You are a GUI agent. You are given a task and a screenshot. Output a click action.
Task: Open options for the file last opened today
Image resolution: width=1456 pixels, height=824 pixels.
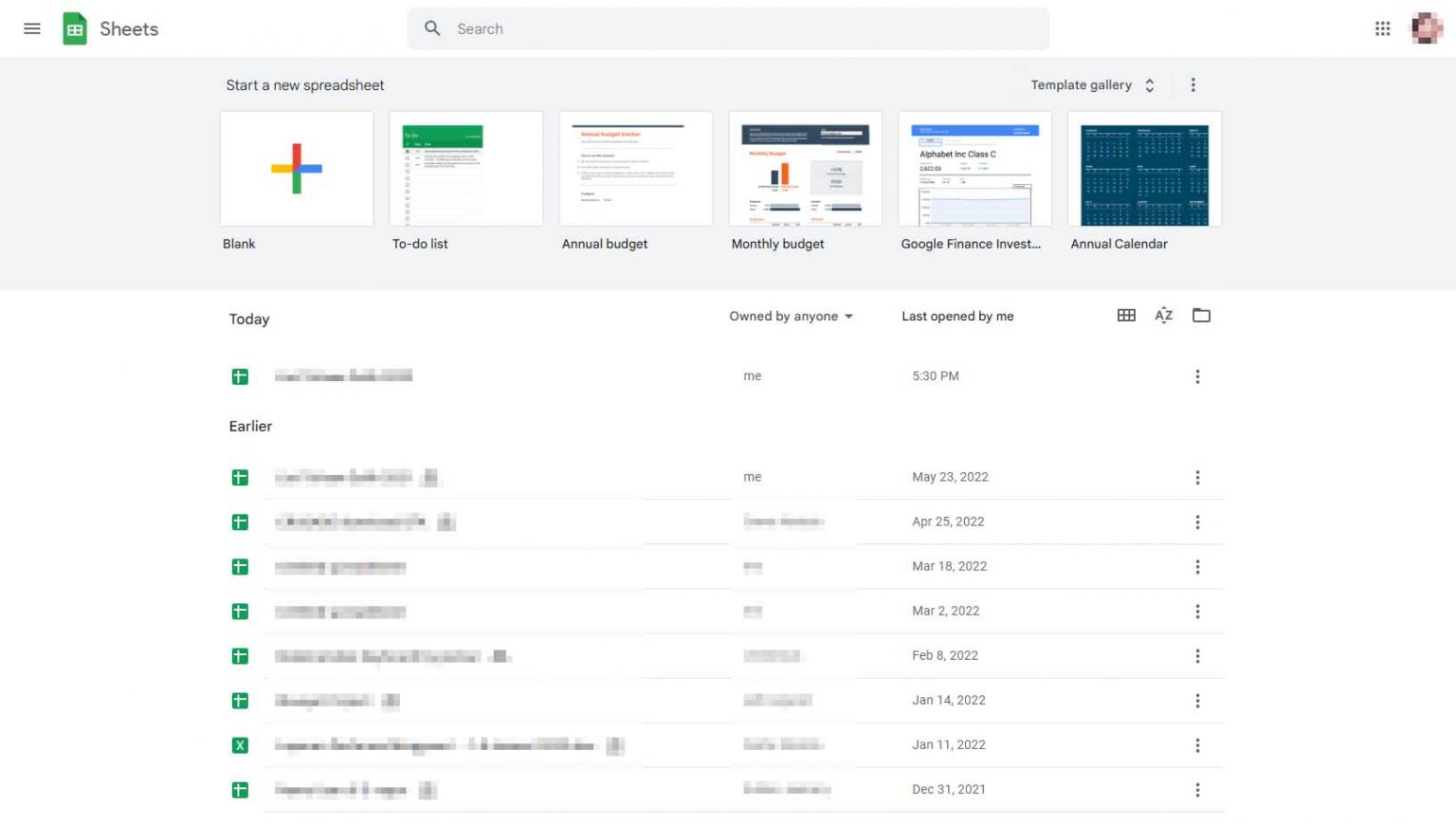1197,376
